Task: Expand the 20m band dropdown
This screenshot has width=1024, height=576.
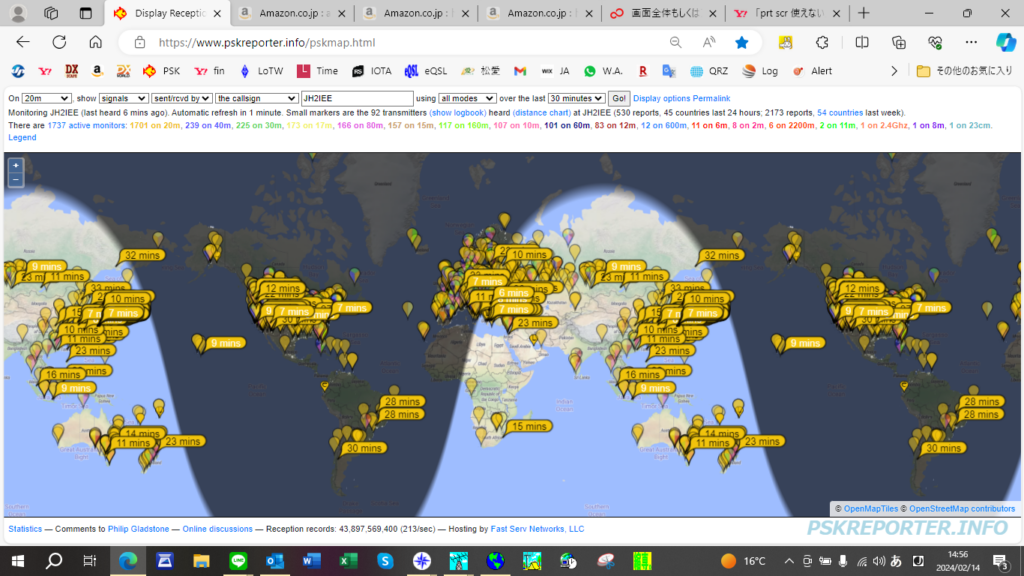Action: [46, 98]
